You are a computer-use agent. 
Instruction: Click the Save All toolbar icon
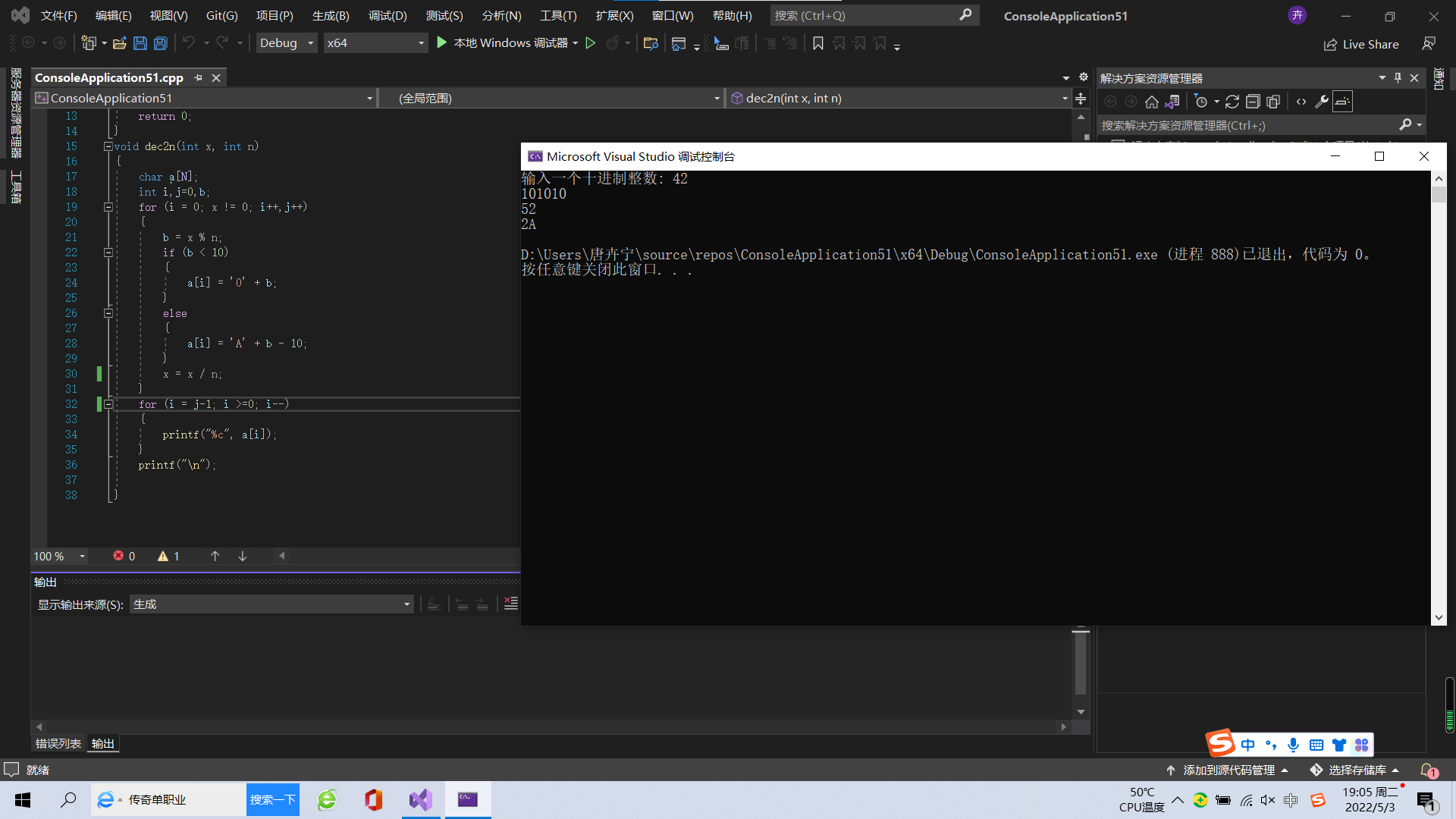coord(161,43)
